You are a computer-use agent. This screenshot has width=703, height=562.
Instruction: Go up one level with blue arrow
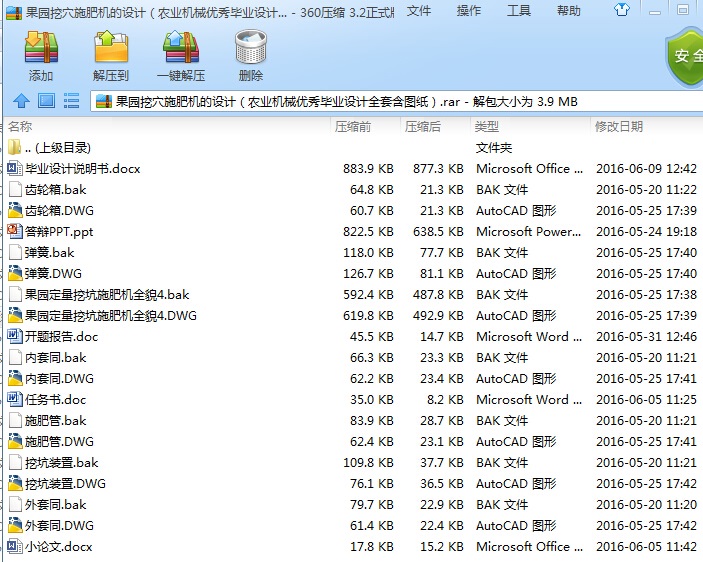20,101
